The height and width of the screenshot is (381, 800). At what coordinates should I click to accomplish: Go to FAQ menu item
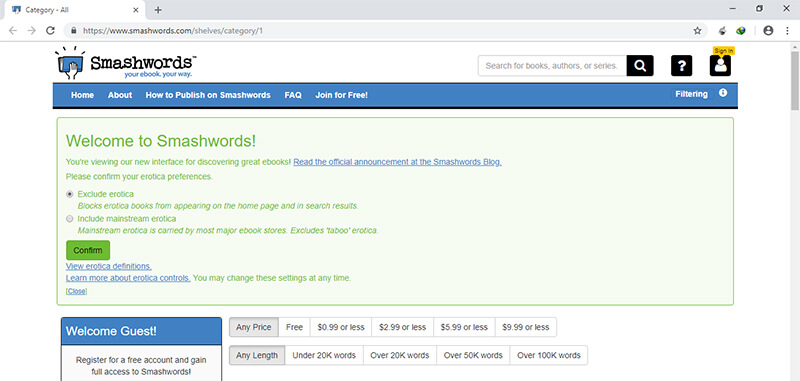click(293, 95)
